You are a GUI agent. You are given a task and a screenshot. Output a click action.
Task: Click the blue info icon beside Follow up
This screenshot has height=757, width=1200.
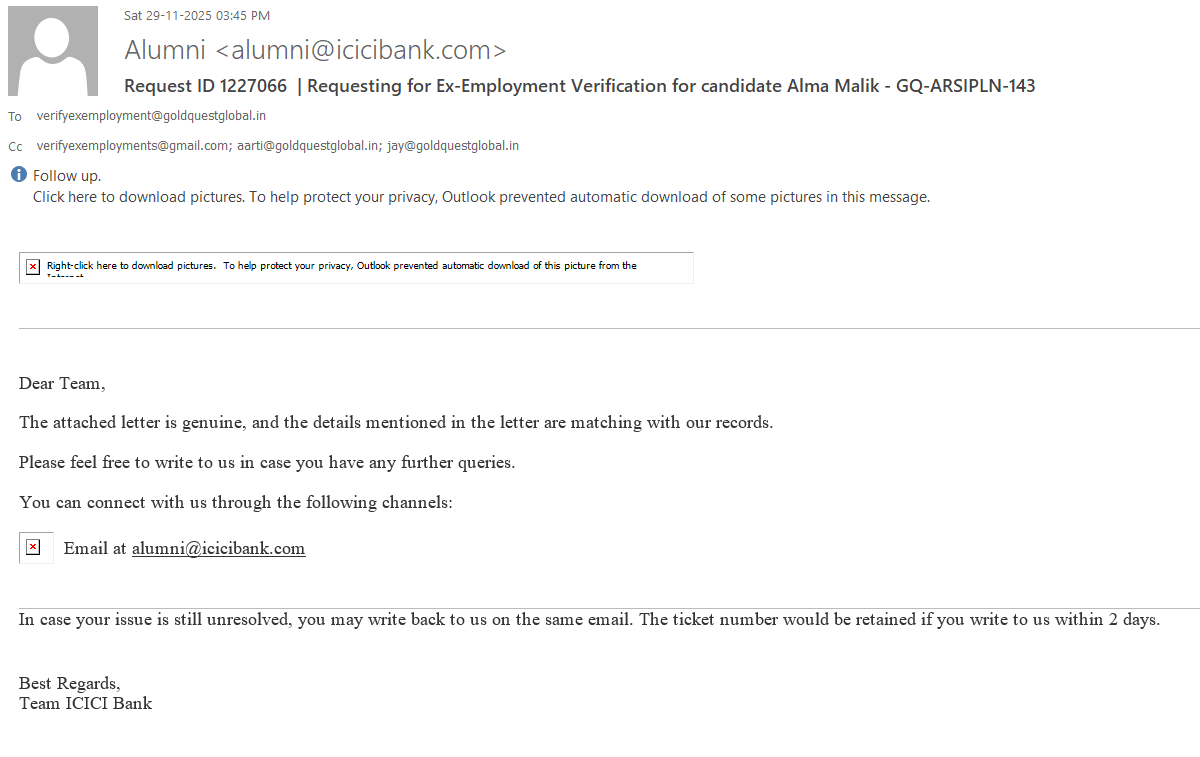(19, 175)
